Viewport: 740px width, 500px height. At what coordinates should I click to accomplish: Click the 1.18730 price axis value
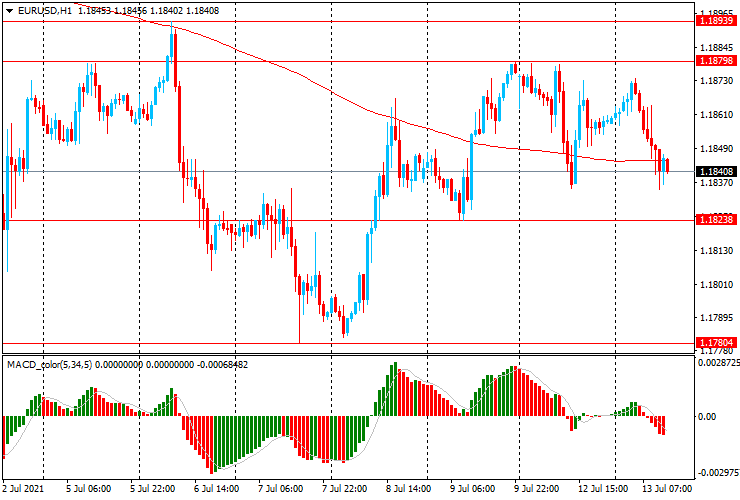pyautogui.click(x=717, y=81)
